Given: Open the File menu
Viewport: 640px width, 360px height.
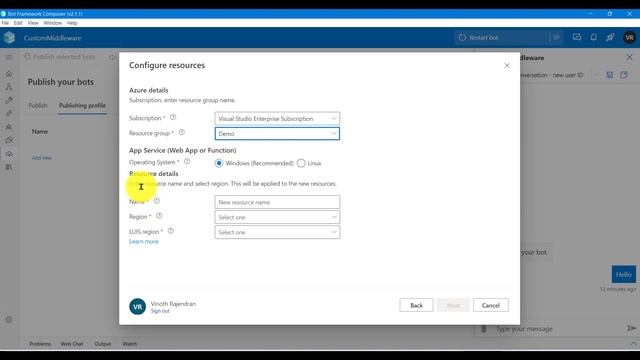Looking at the screenshot, I should point(5,23).
